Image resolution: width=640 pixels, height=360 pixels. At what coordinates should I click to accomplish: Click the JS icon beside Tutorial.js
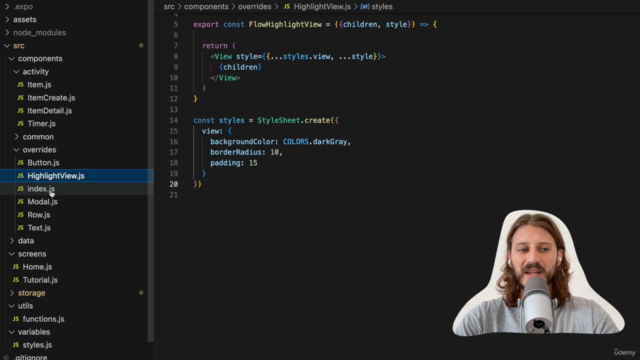click(x=16, y=280)
